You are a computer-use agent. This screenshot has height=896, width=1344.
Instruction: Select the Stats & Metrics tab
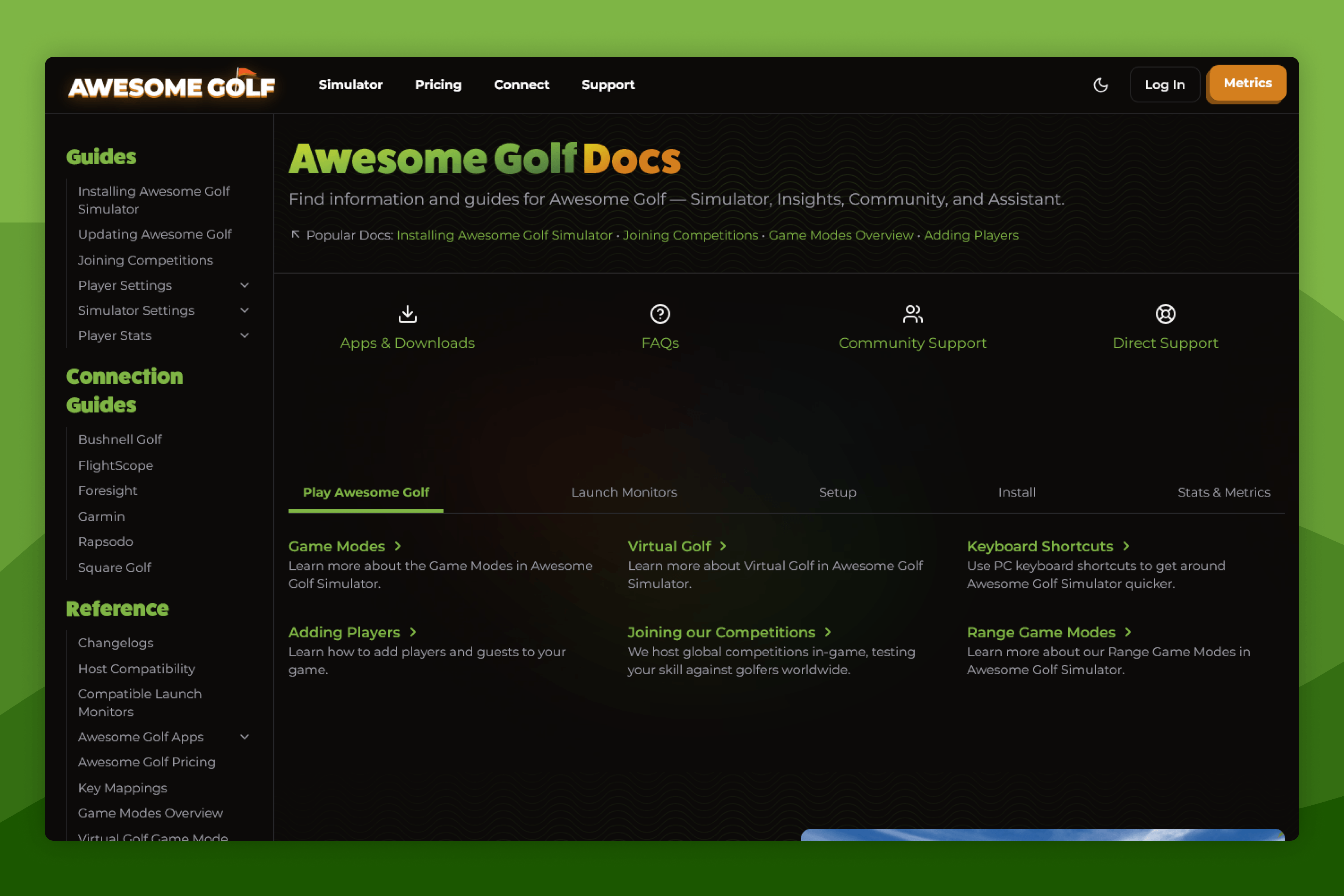pyautogui.click(x=1224, y=492)
